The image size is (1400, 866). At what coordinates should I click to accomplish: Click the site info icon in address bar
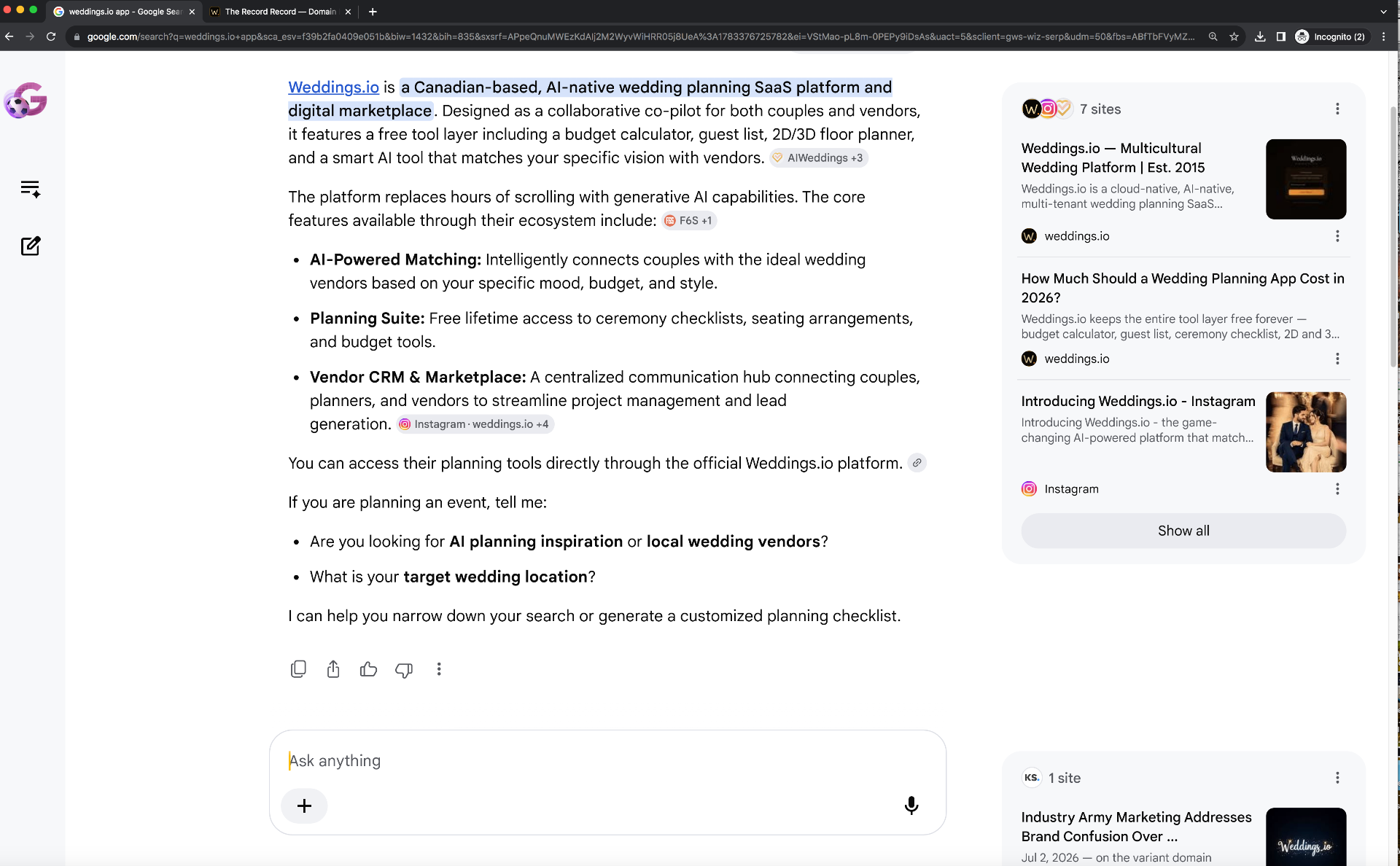coord(77,36)
